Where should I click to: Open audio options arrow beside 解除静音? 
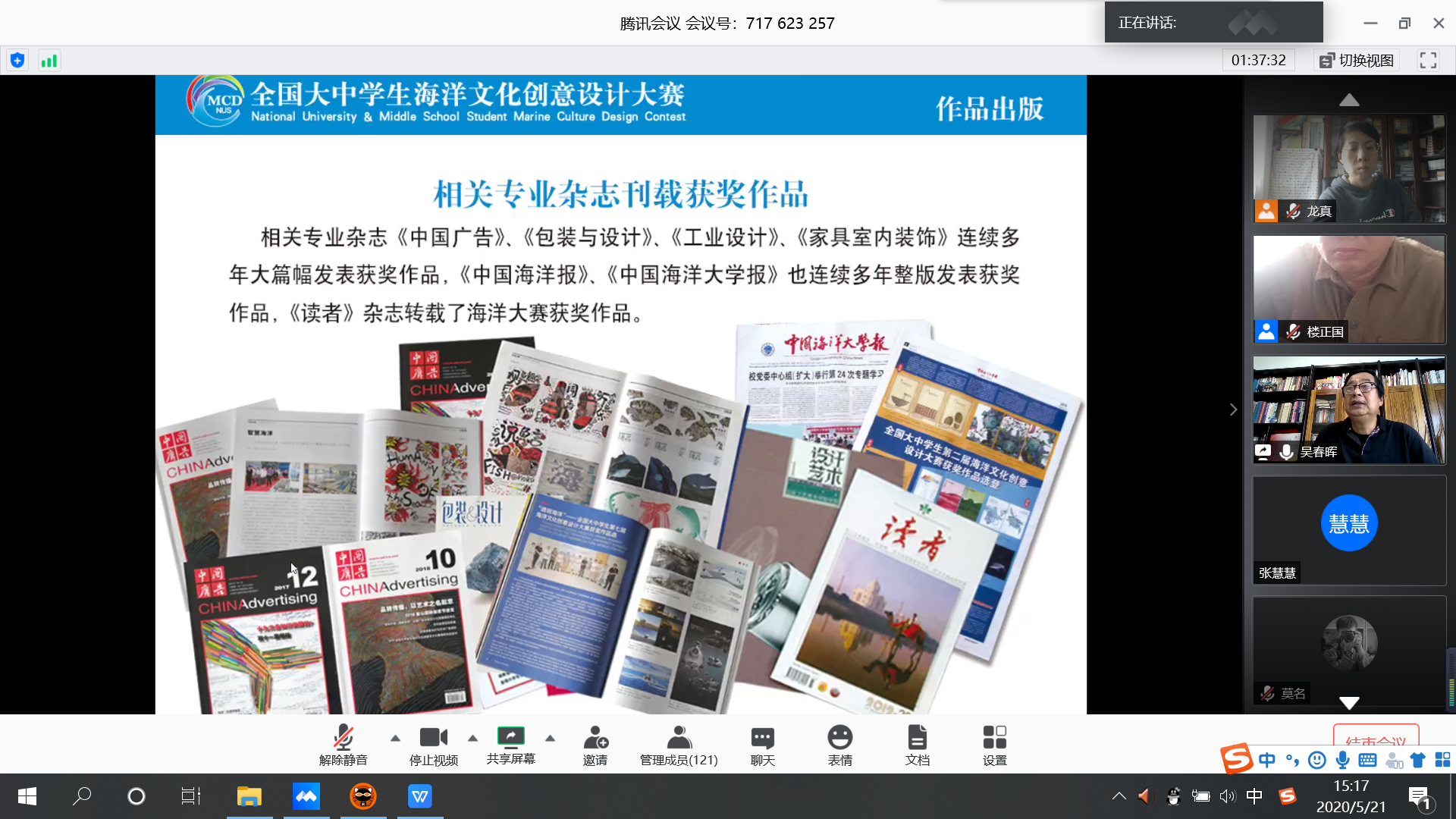[x=395, y=738]
